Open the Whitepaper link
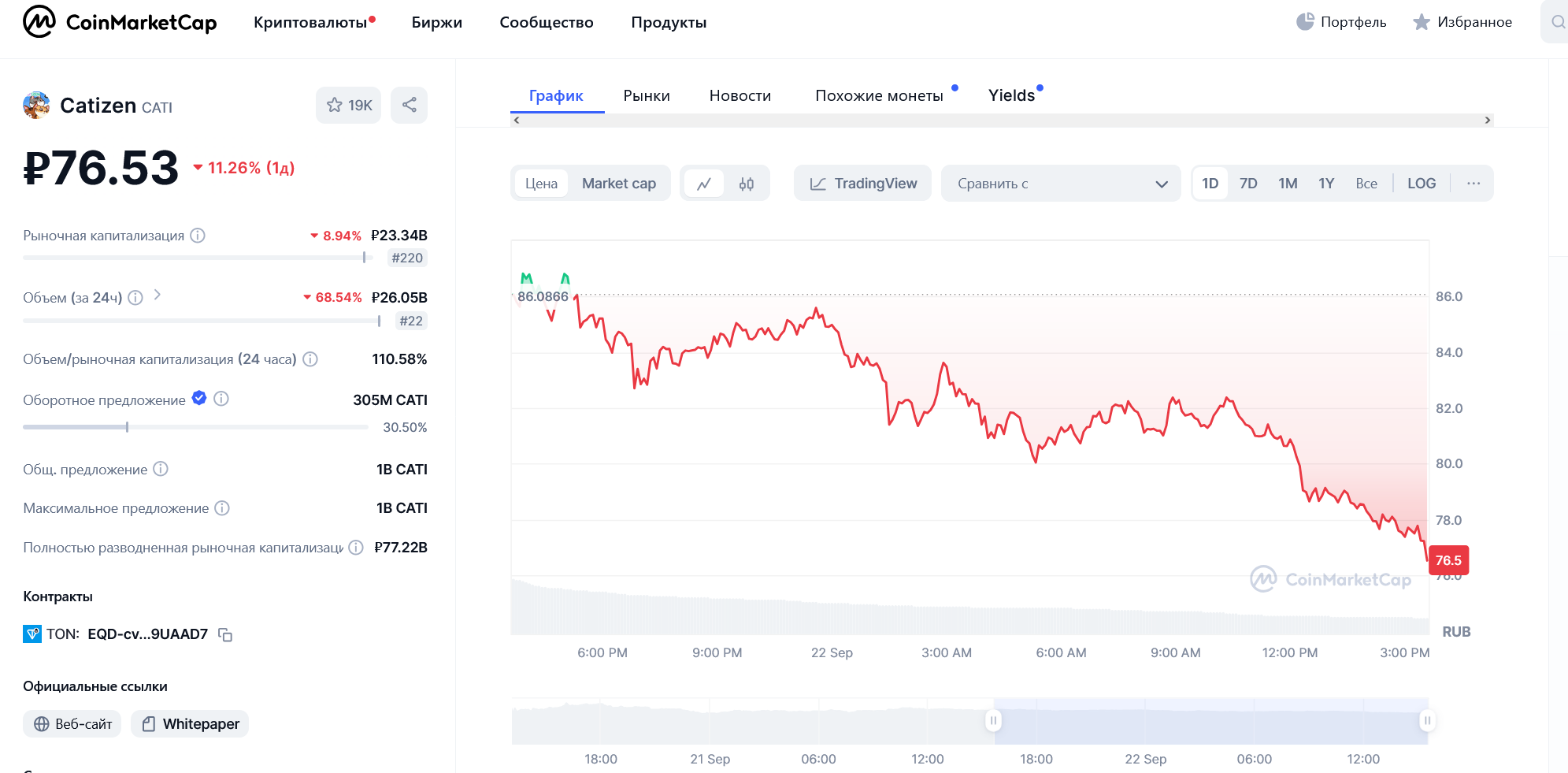1568x773 pixels. [190, 724]
